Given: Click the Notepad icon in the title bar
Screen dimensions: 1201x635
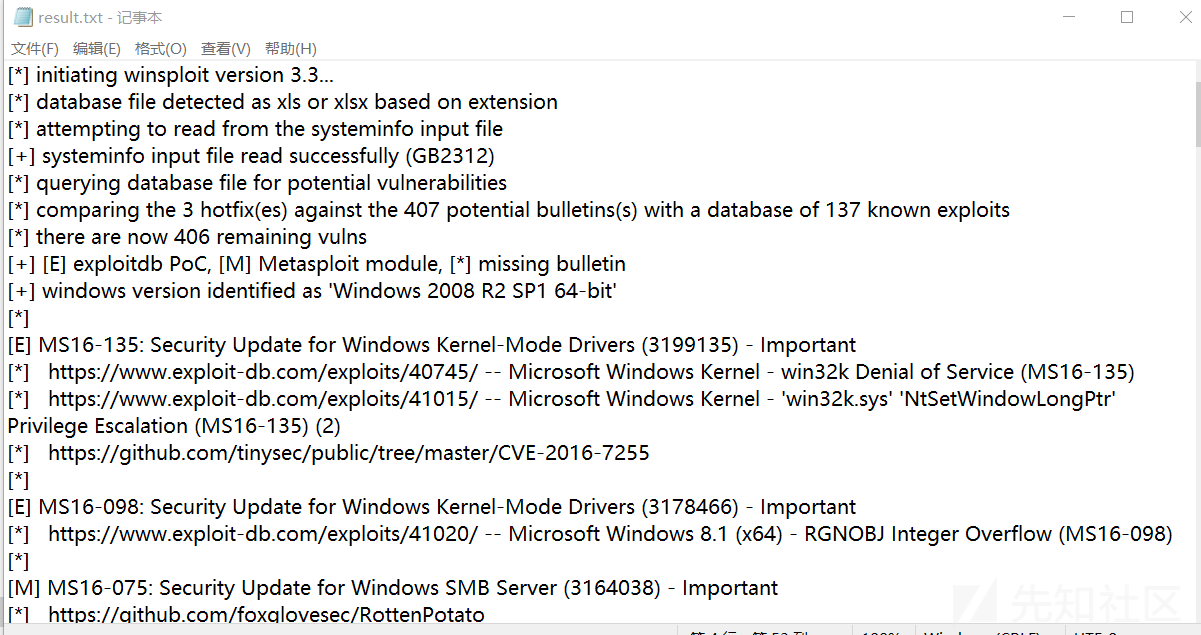Looking at the screenshot, I should [22, 17].
